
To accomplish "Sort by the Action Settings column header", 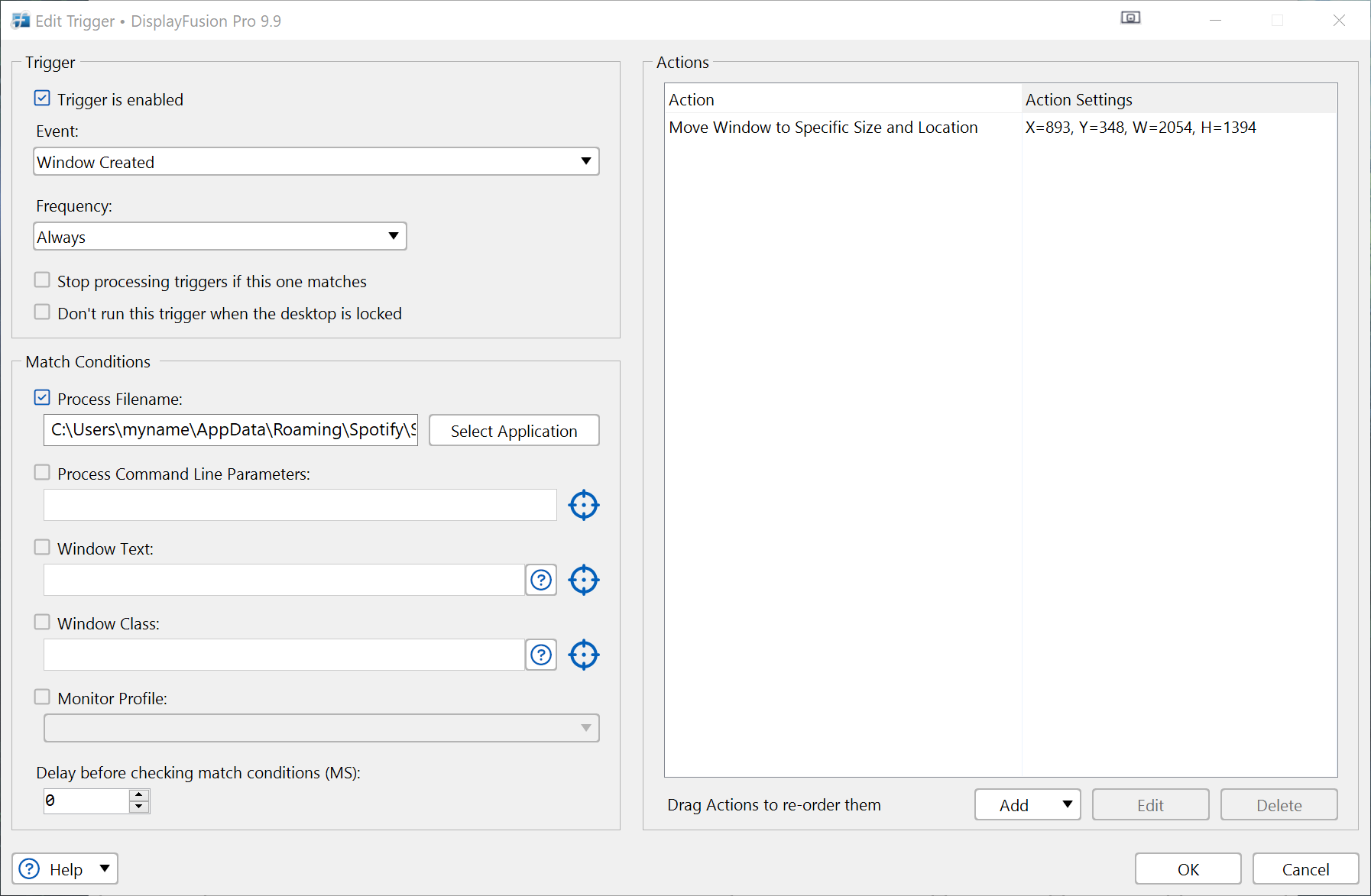I will point(1178,100).
